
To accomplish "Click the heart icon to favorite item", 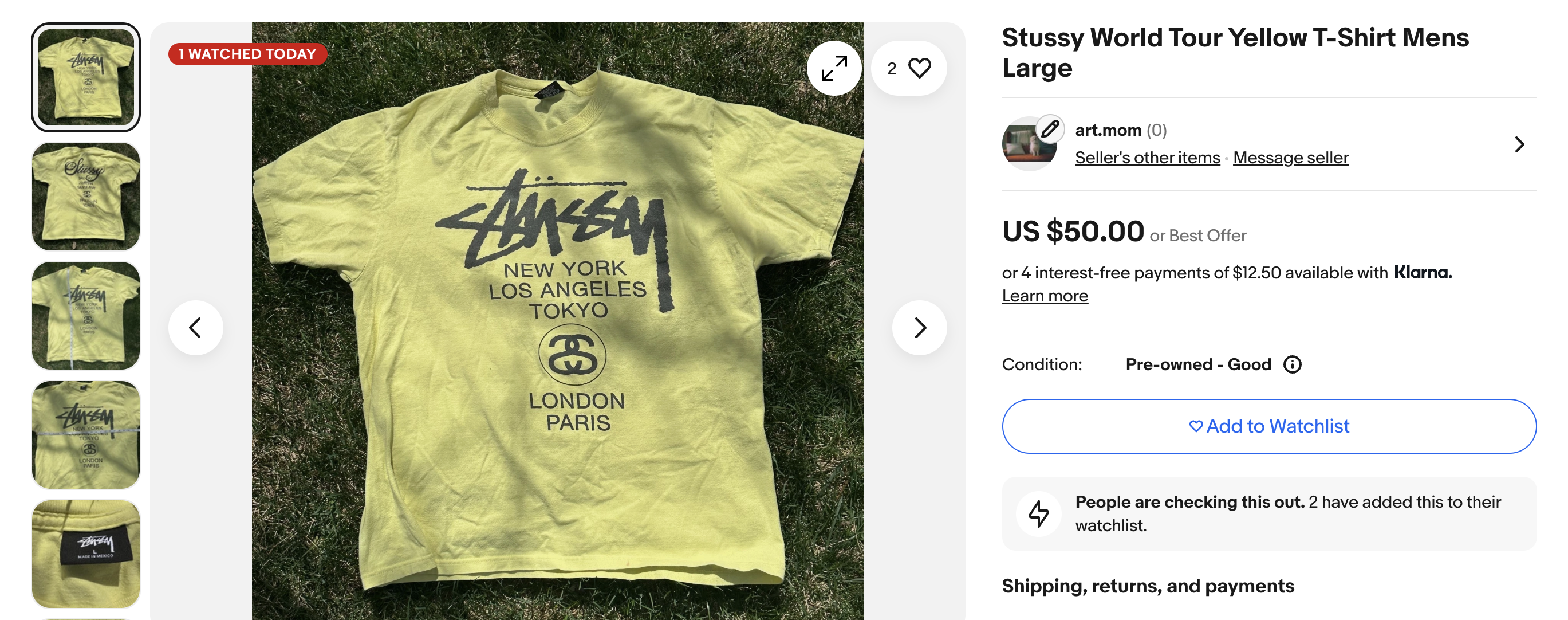I will (x=919, y=68).
